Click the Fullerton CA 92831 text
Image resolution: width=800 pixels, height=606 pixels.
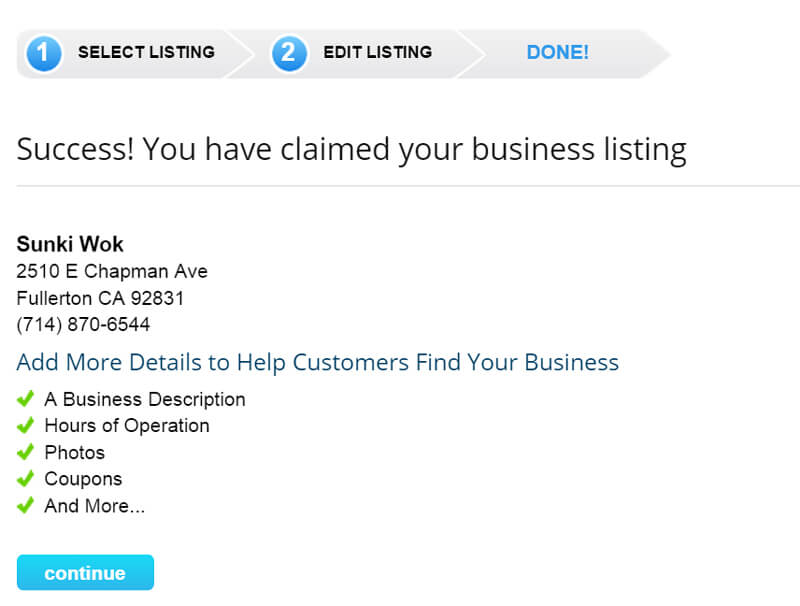tap(100, 298)
